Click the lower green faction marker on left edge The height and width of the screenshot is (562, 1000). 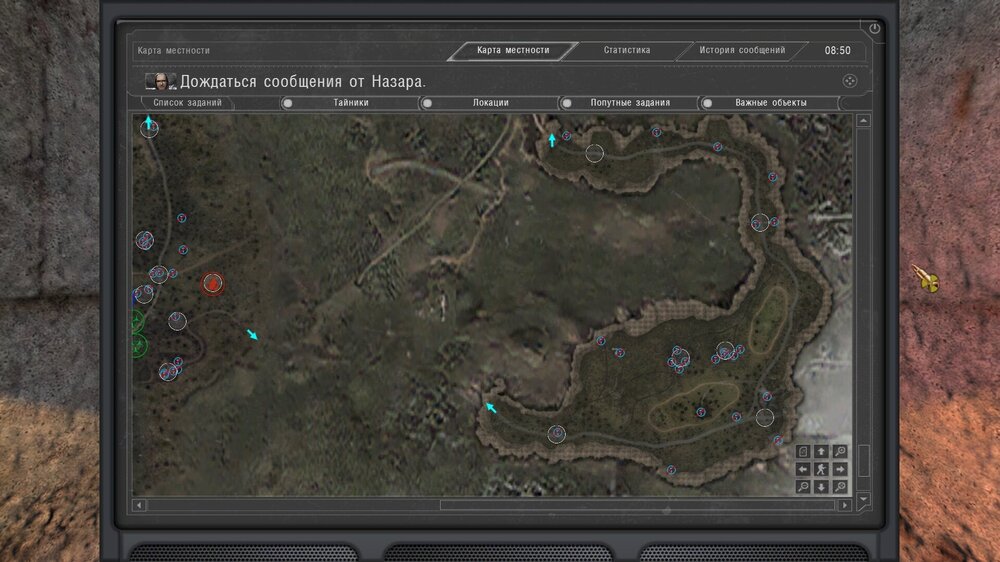138,346
